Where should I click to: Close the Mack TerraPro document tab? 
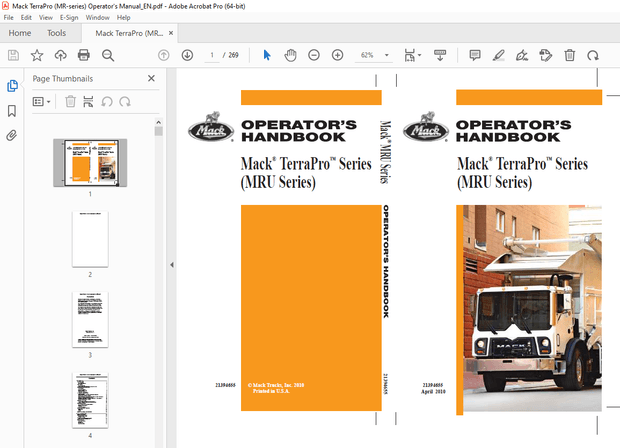coord(171,33)
